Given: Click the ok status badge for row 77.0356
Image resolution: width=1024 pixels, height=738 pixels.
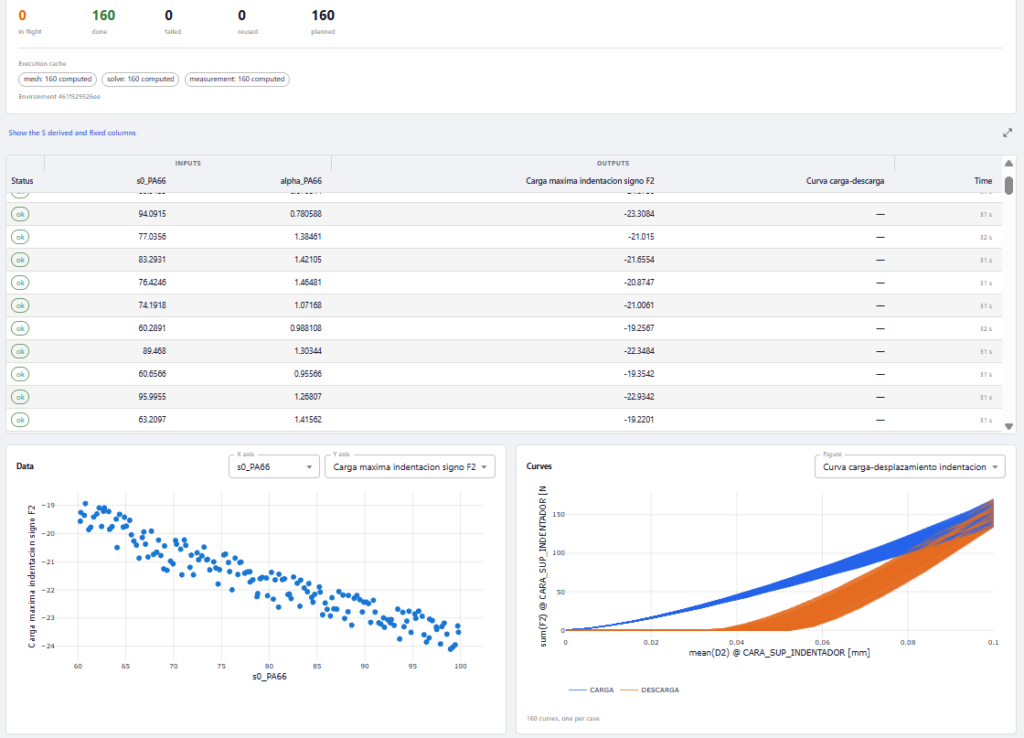Looking at the screenshot, I should tap(20, 237).
